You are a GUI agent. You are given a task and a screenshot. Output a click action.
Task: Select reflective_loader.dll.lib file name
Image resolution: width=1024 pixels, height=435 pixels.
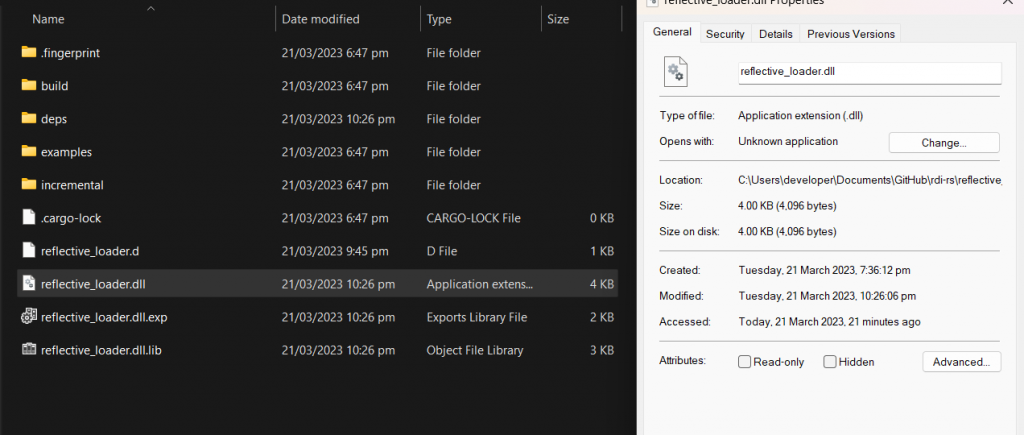tap(101, 350)
